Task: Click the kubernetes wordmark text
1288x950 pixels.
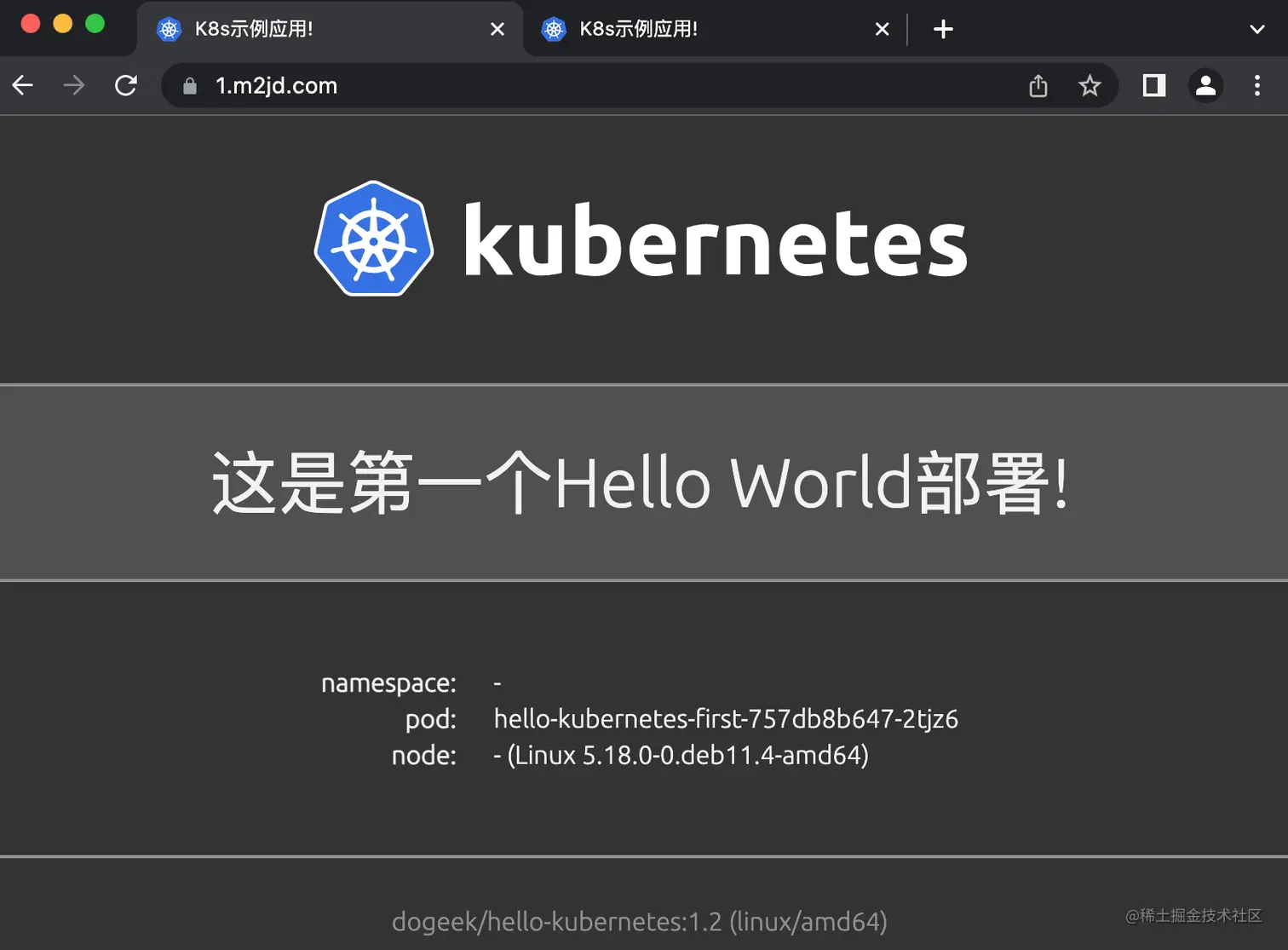Action: [x=716, y=239]
